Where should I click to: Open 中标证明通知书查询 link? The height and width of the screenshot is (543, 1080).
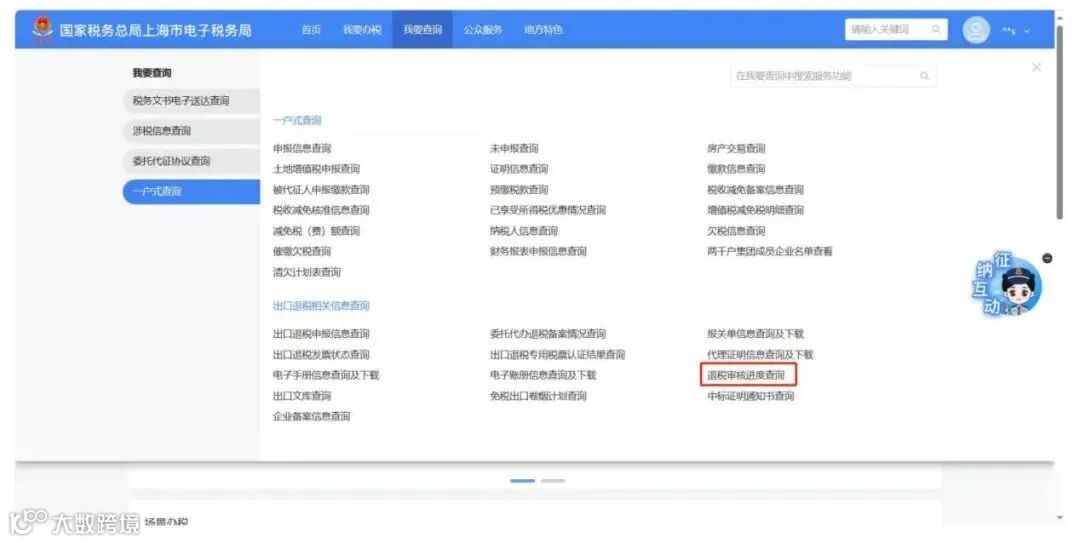[x=750, y=396]
